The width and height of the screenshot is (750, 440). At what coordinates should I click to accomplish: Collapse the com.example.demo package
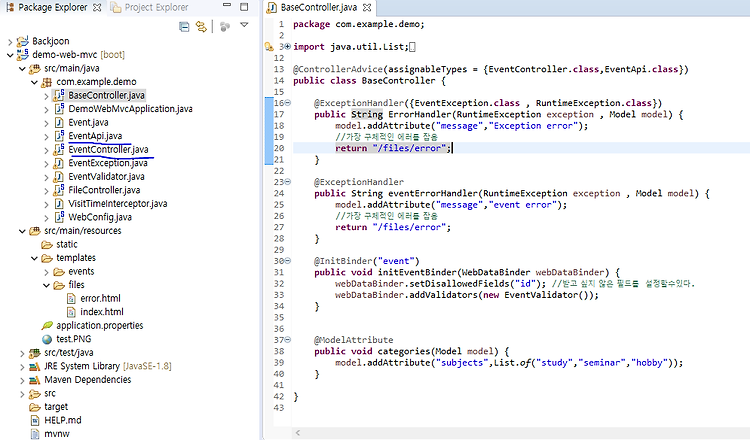tap(34, 82)
